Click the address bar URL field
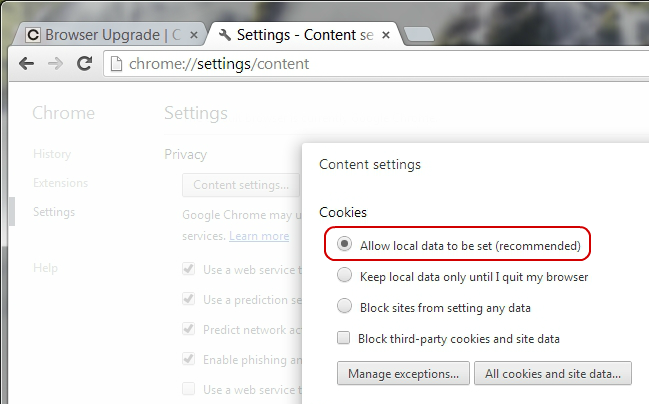The image size is (649, 404). pos(370,64)
